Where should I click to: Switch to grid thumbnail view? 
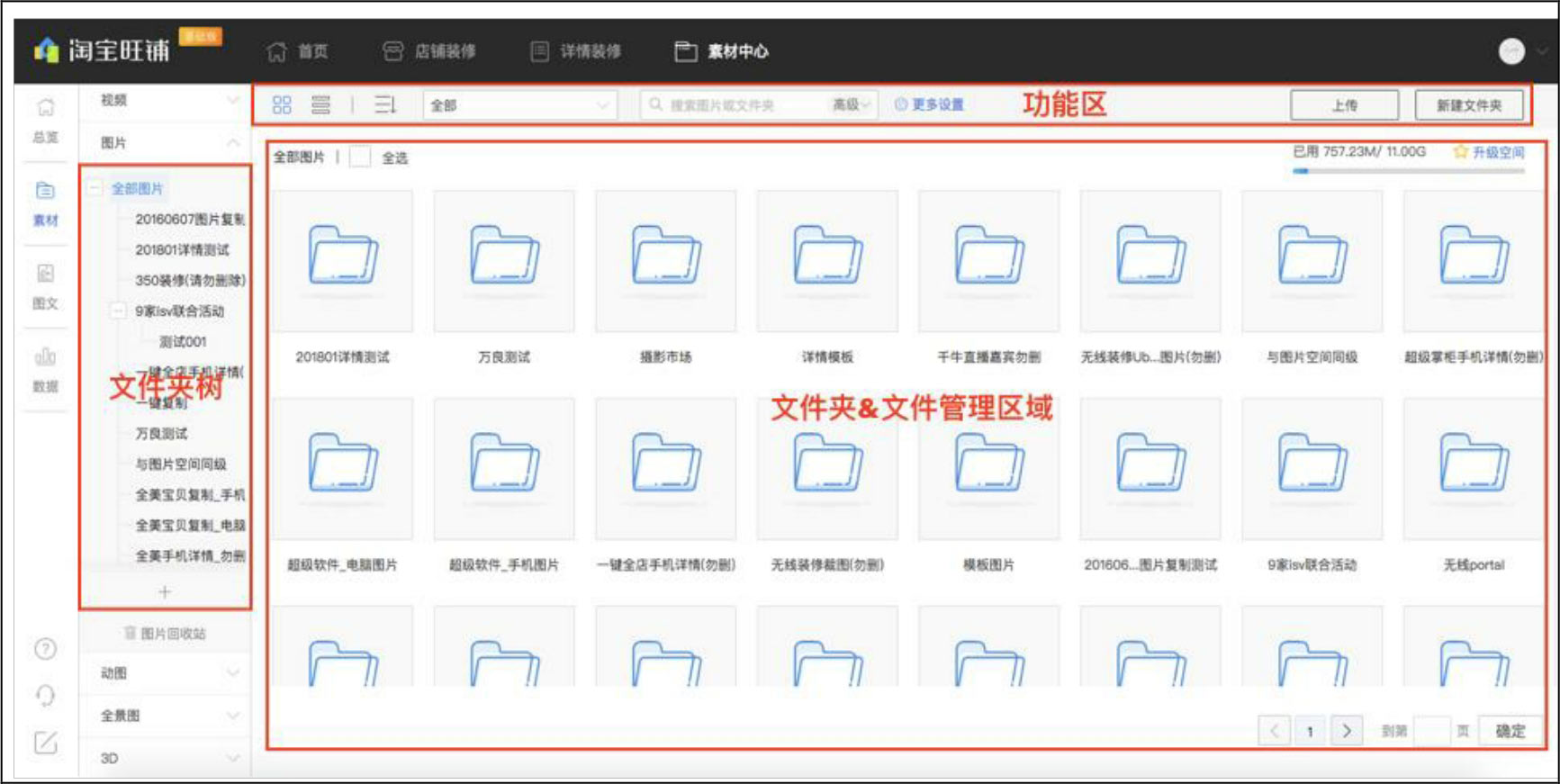282,105
